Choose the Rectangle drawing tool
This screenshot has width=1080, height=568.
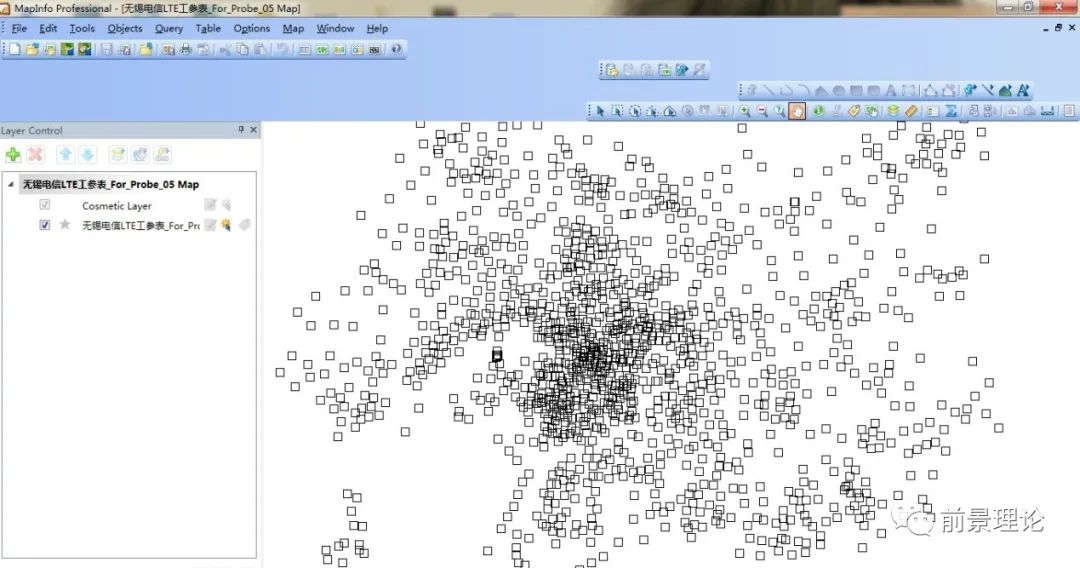point(856,90)
